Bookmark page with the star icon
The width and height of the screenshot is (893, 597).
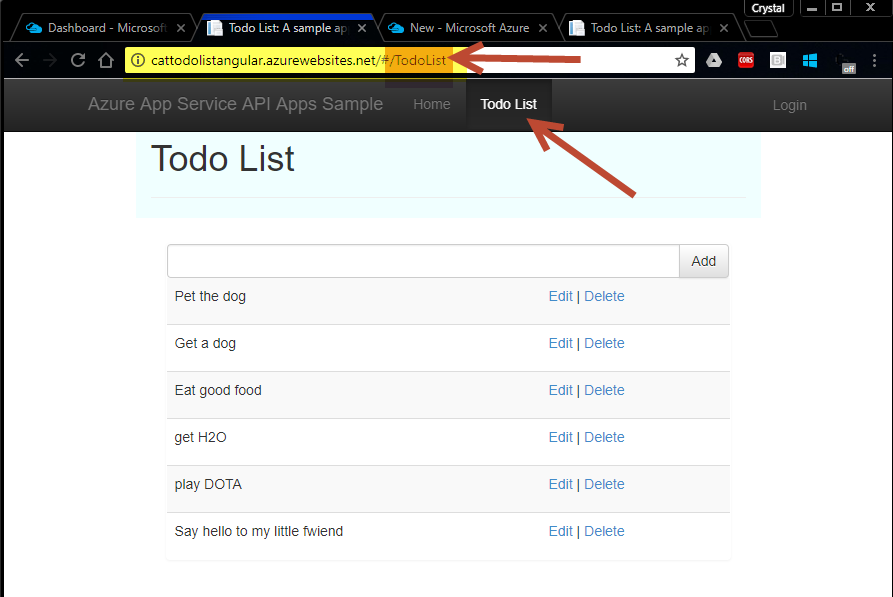[x=682, y=60]
